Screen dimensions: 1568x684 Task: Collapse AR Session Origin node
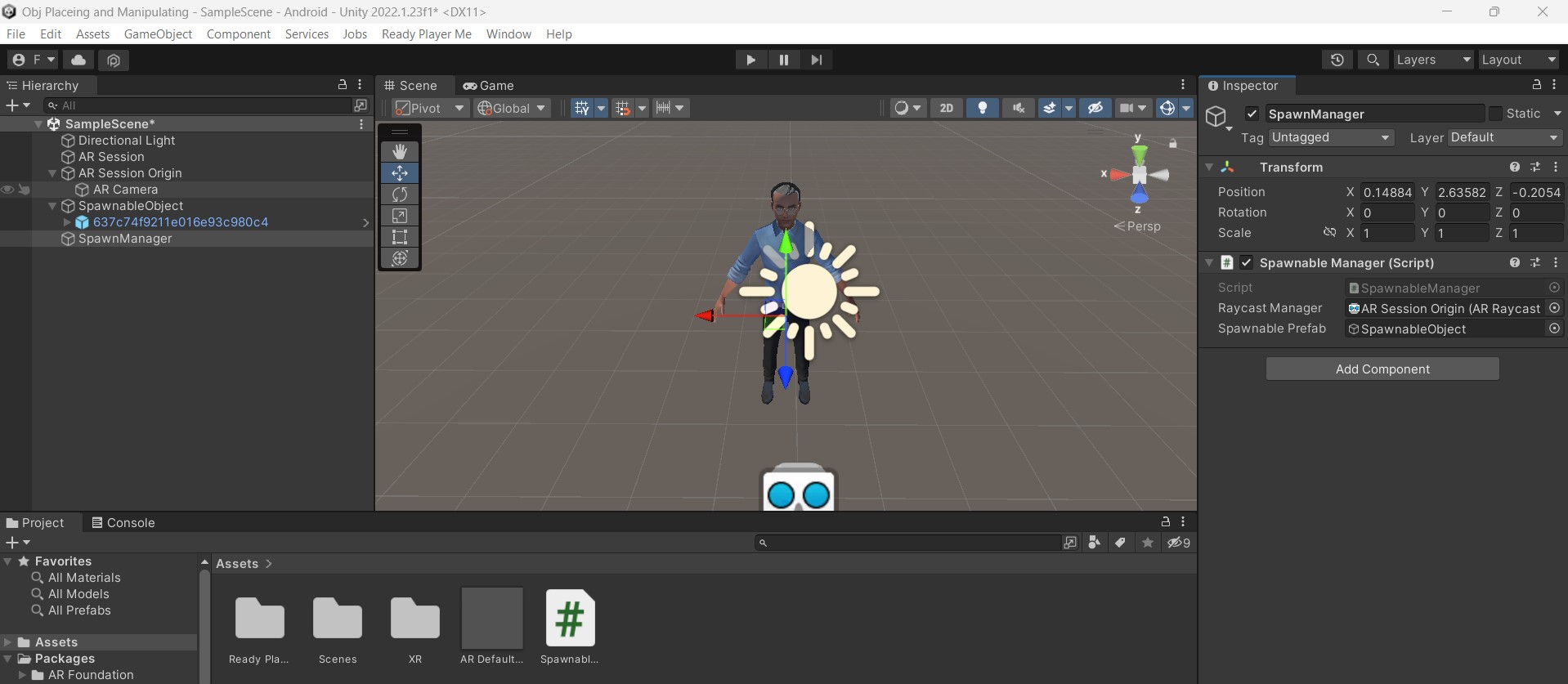(52, 173)
